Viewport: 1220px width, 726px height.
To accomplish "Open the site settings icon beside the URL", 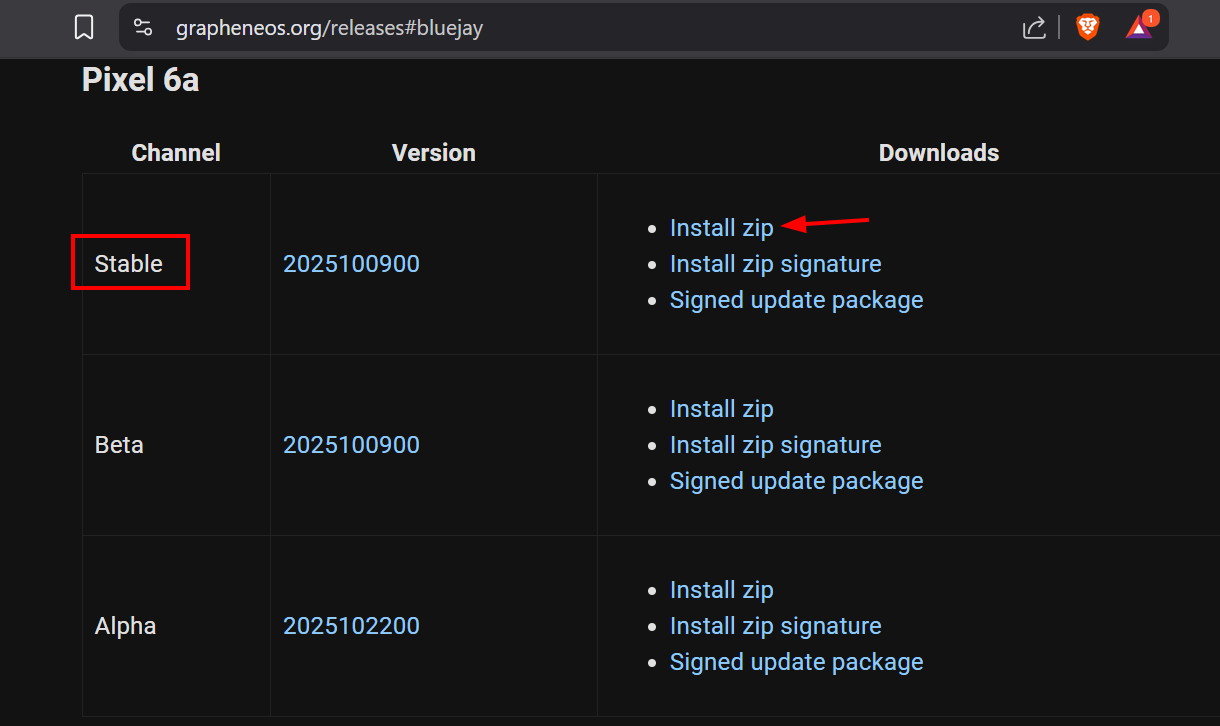I will click(143, 28).
